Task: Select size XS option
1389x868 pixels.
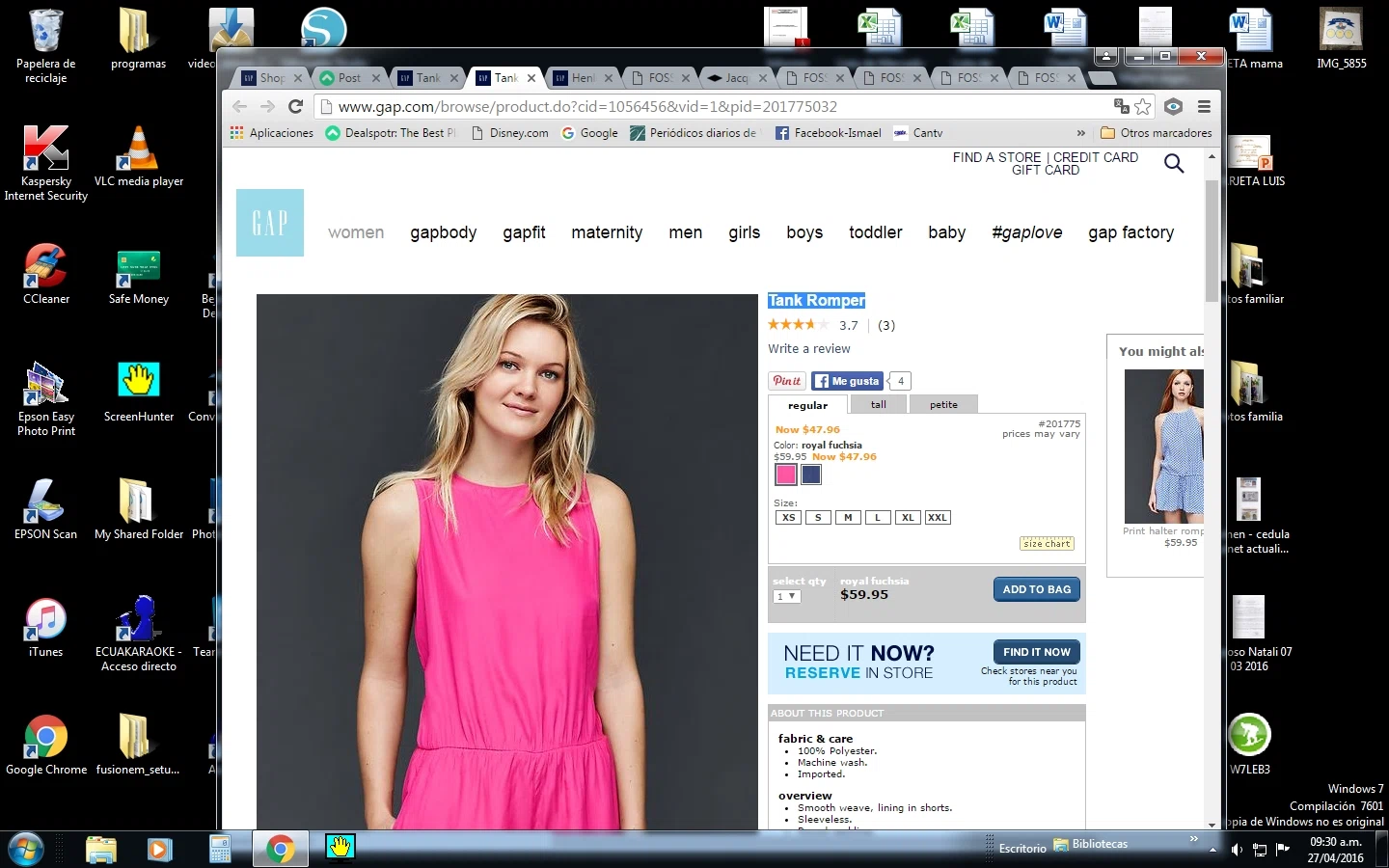Action: 788,518
